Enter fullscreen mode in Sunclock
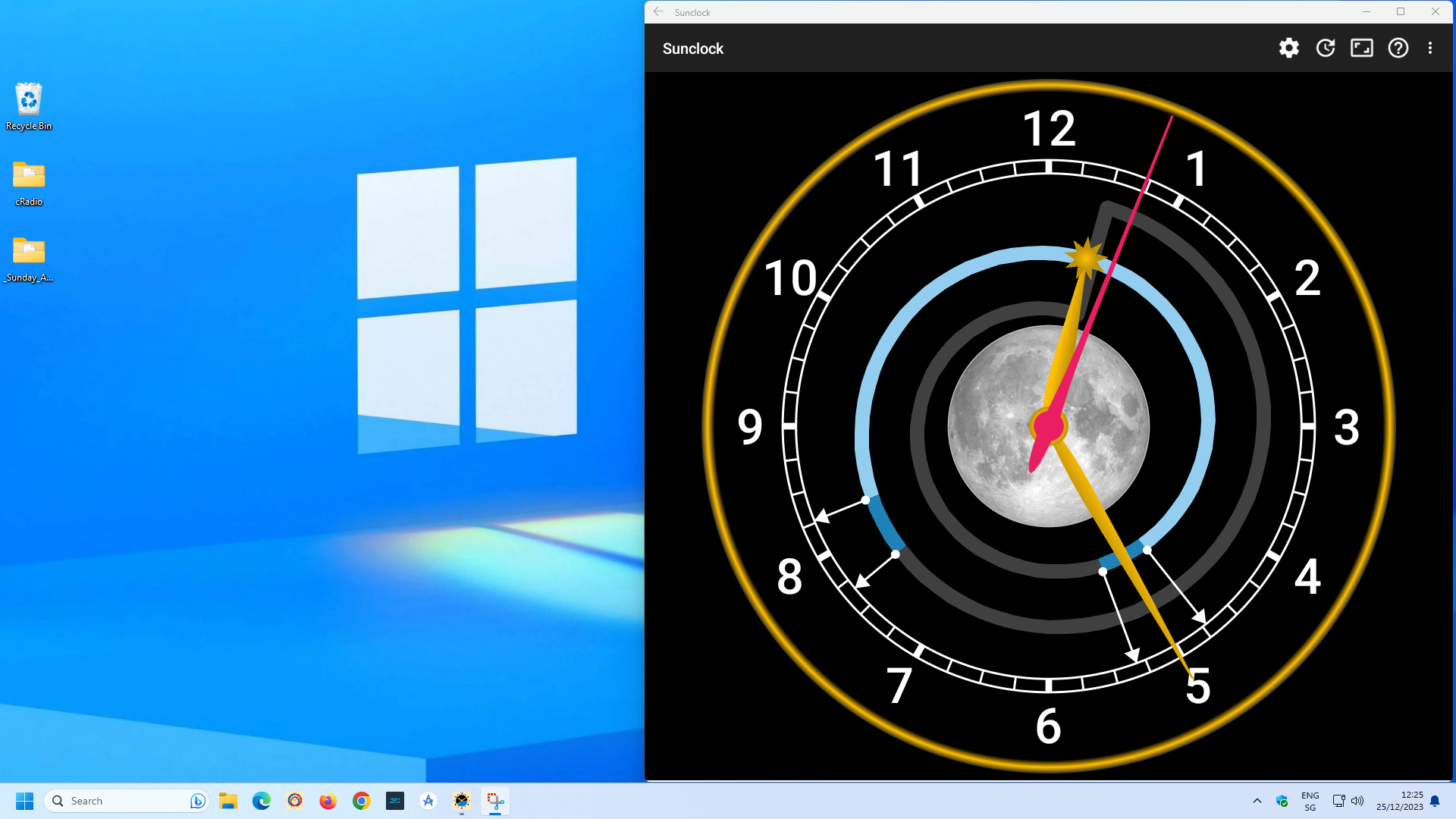The height and width of the screenshot is (819, 1456). pos(1361,48)
